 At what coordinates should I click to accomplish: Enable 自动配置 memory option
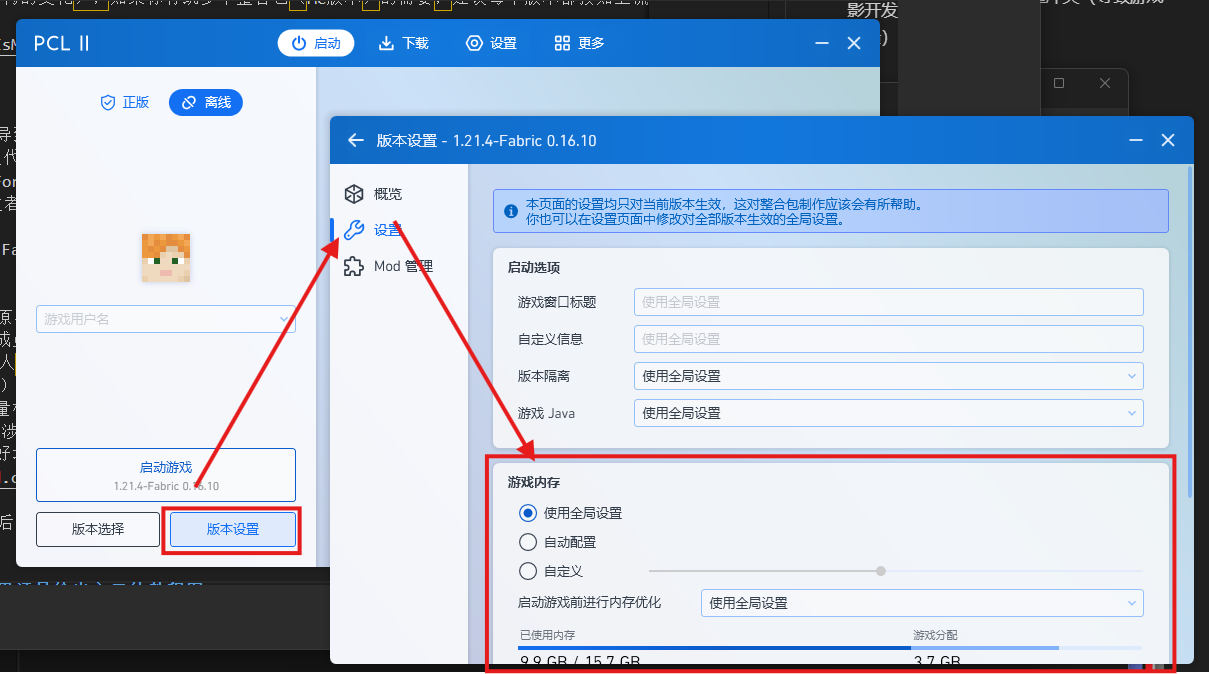tap(527, 542)
